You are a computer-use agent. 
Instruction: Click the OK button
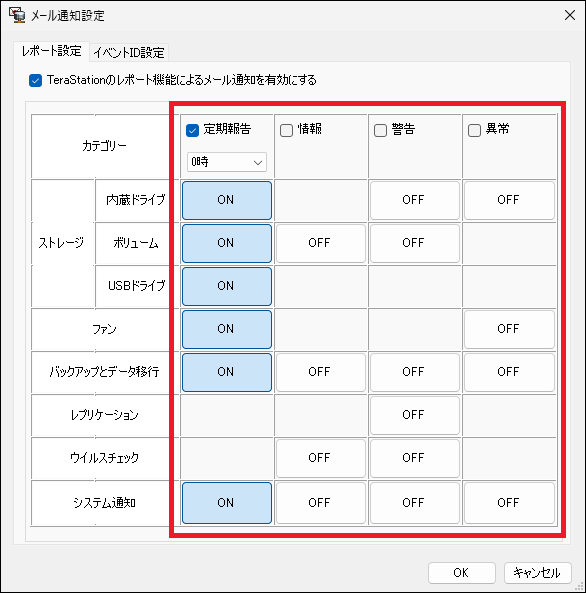[x=462, y=573]
